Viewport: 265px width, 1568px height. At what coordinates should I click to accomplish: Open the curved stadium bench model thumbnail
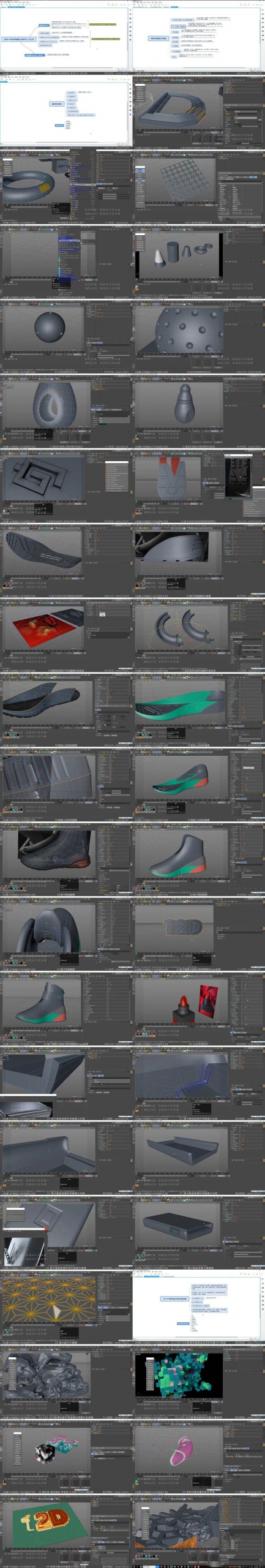click(x=199, y=113)
